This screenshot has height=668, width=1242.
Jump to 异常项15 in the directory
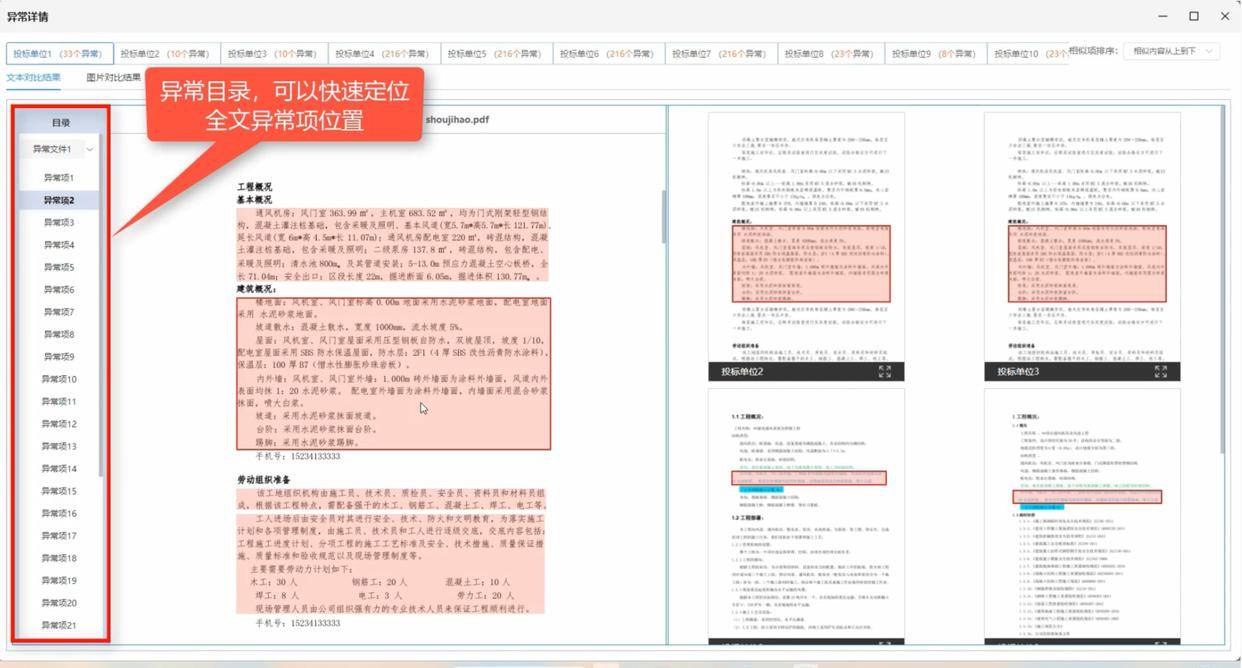point(59,491)
